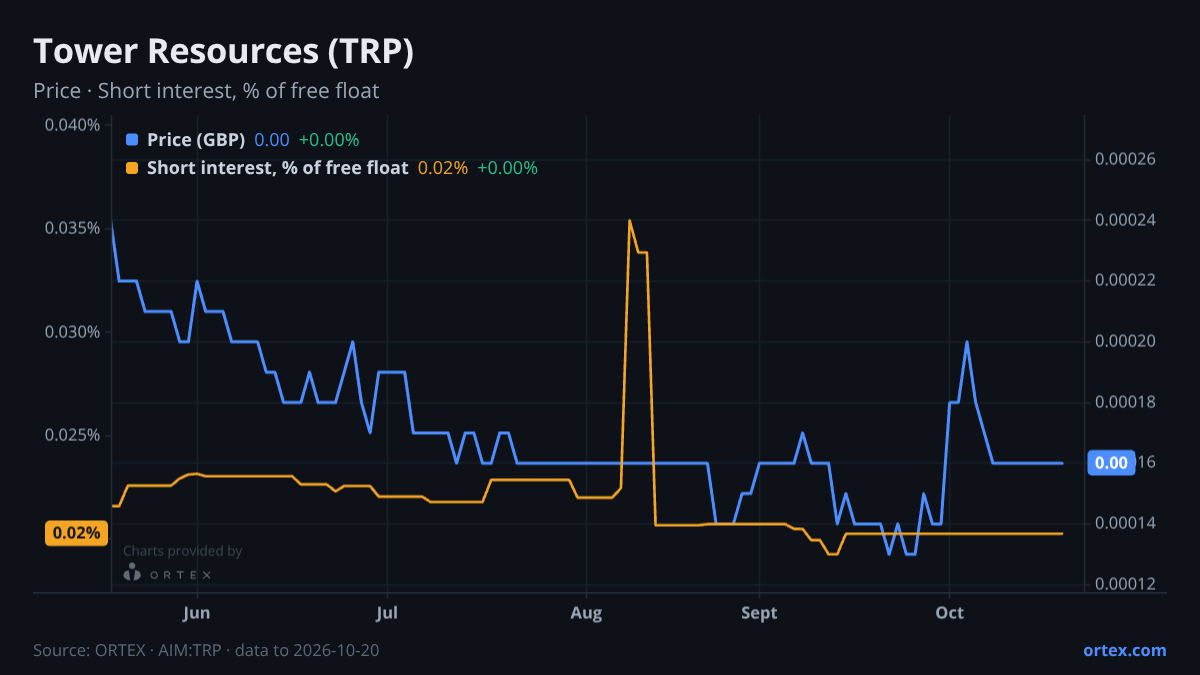Click the 0.00014 right axis label

click(x=1125, y=523)
